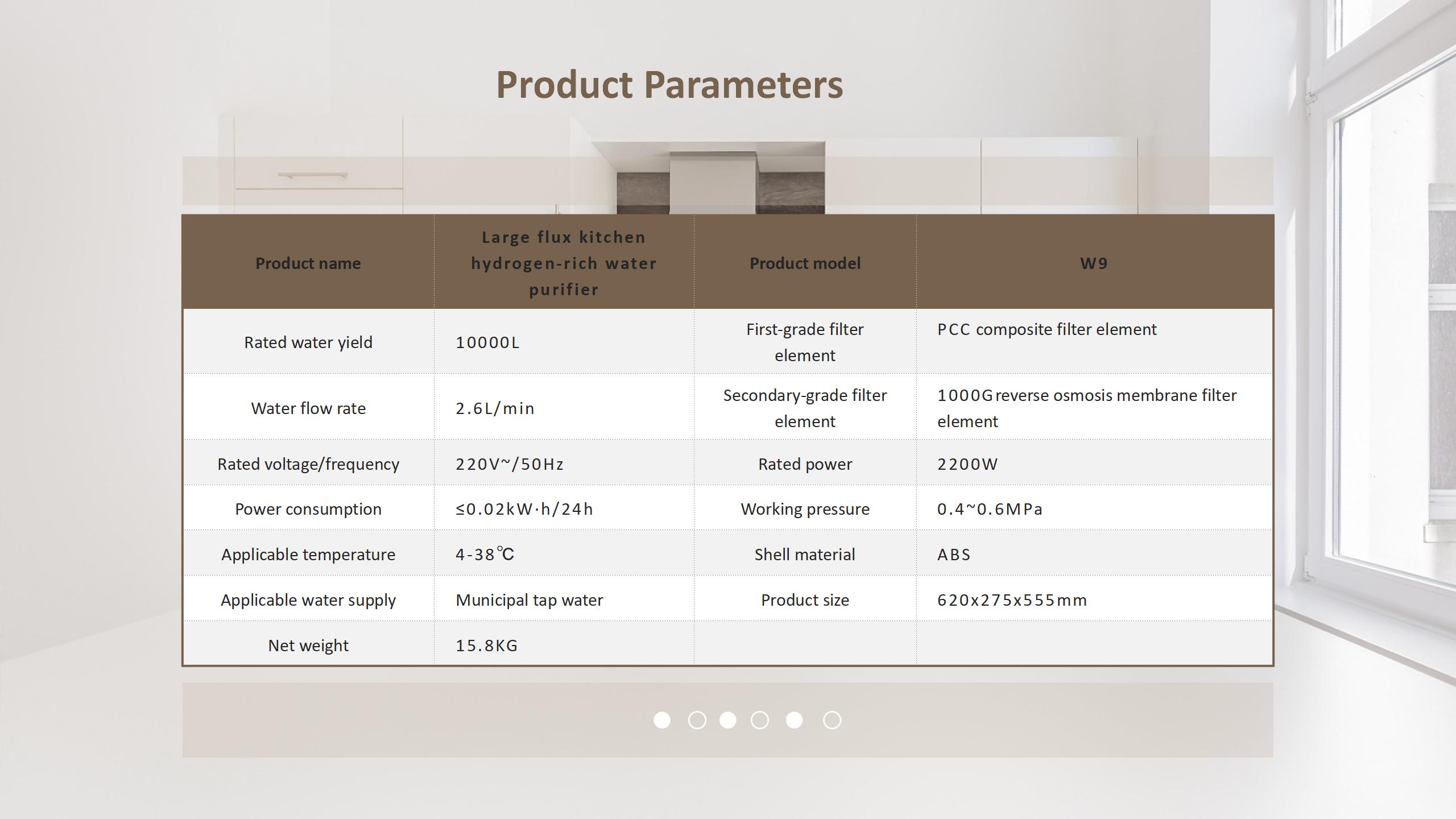The height and width of the screenshot is (819, 1456).
Task: Go to the third pagination dot
Action: (727, 720)
